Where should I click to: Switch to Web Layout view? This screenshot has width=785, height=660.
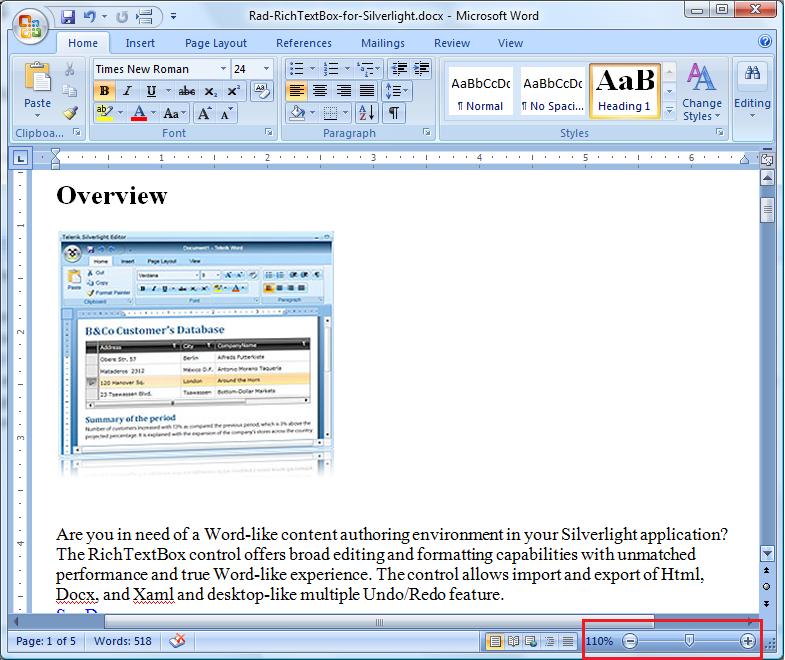531,641
